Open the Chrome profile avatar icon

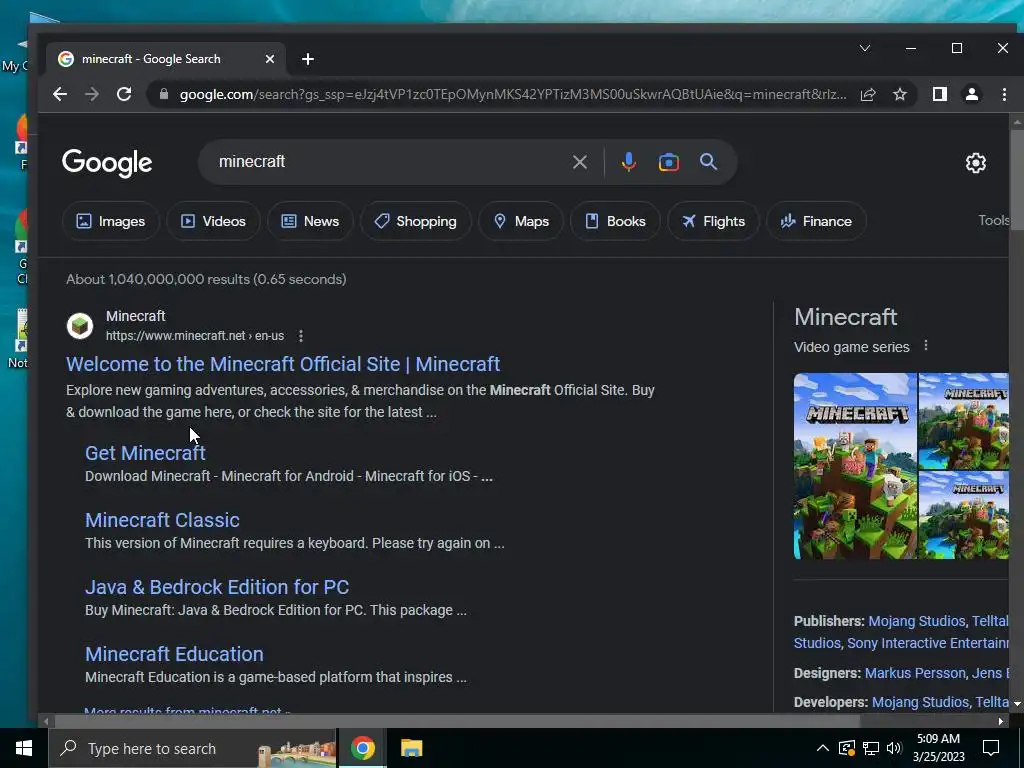pyautogui.click(x=972, y=95)
